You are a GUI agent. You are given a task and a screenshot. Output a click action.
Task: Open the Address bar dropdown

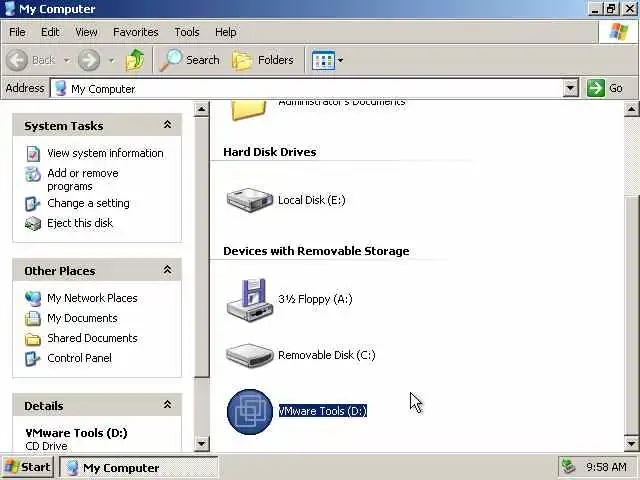(x=570, y=88)
